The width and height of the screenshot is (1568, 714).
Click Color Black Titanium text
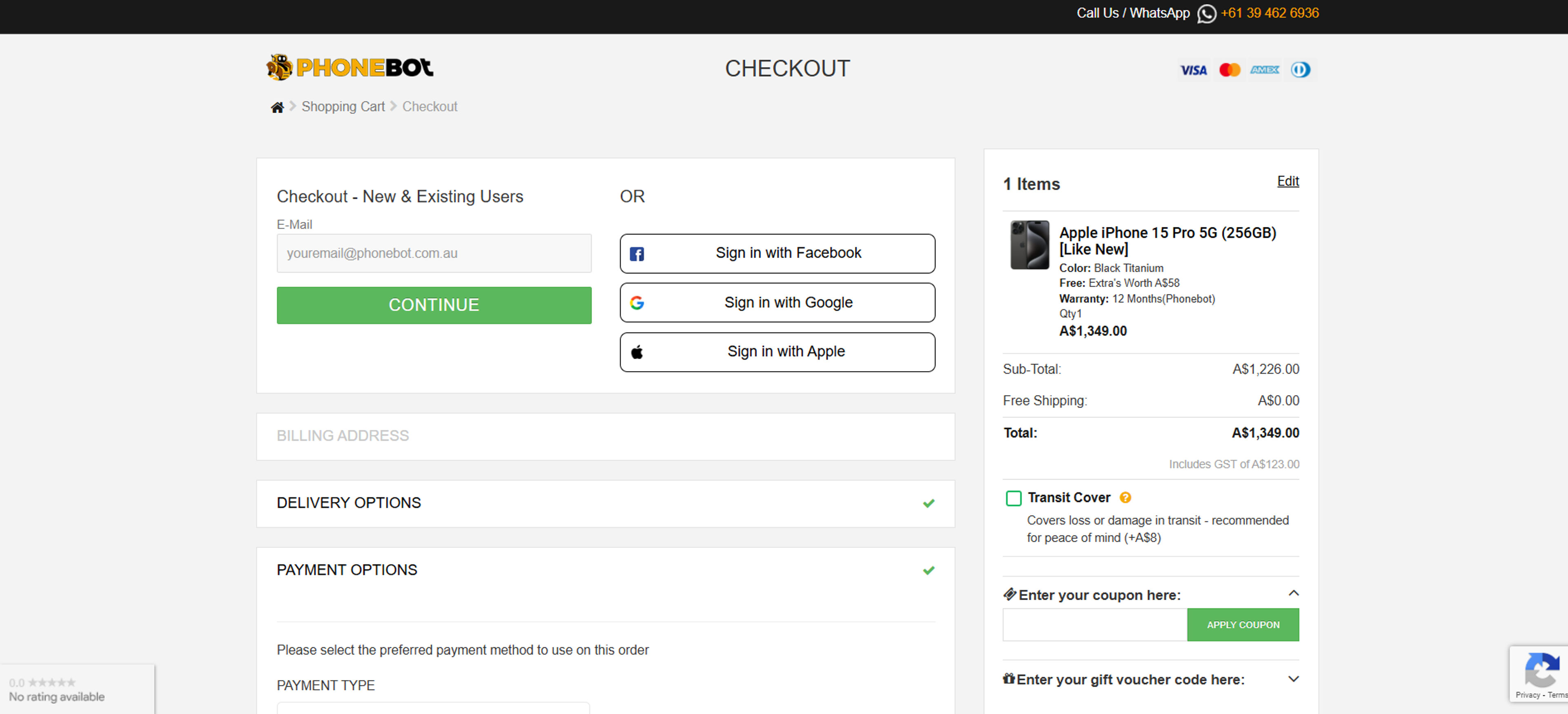click(x=1111, y=269)
